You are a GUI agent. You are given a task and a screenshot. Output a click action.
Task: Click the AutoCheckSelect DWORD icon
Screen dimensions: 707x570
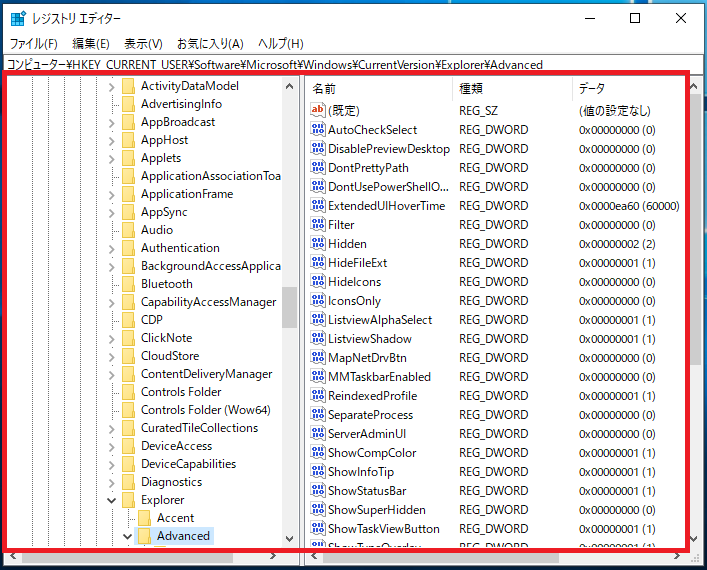(317, 129)
